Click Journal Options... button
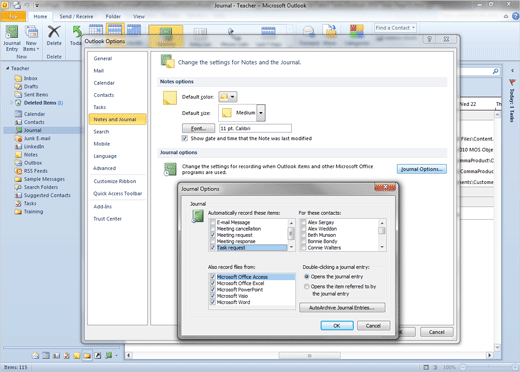The image size is (520, 372). (x=422, y=169)
